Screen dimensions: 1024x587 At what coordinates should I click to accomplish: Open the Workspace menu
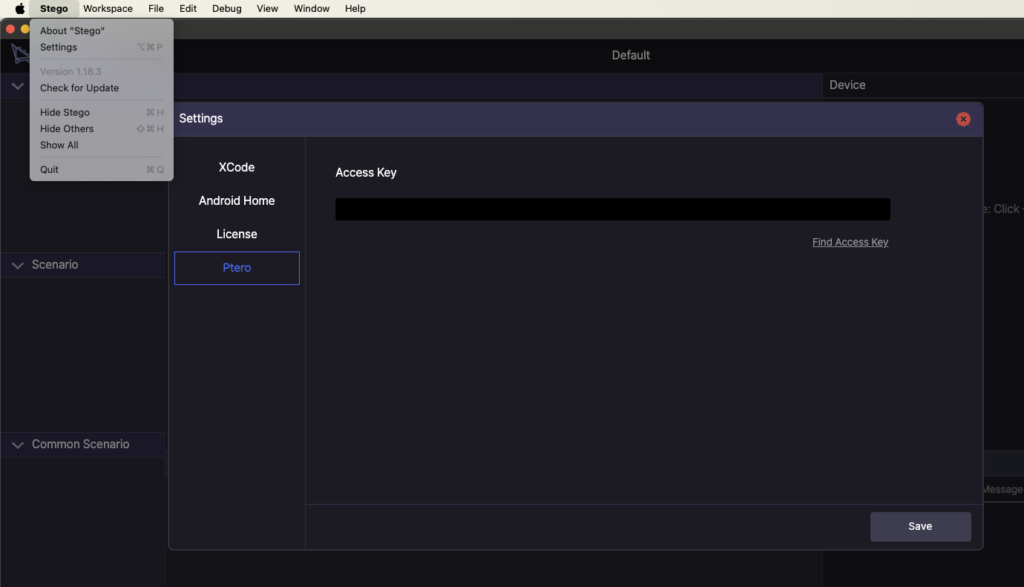pyautogui.click(x=108, y=8)
